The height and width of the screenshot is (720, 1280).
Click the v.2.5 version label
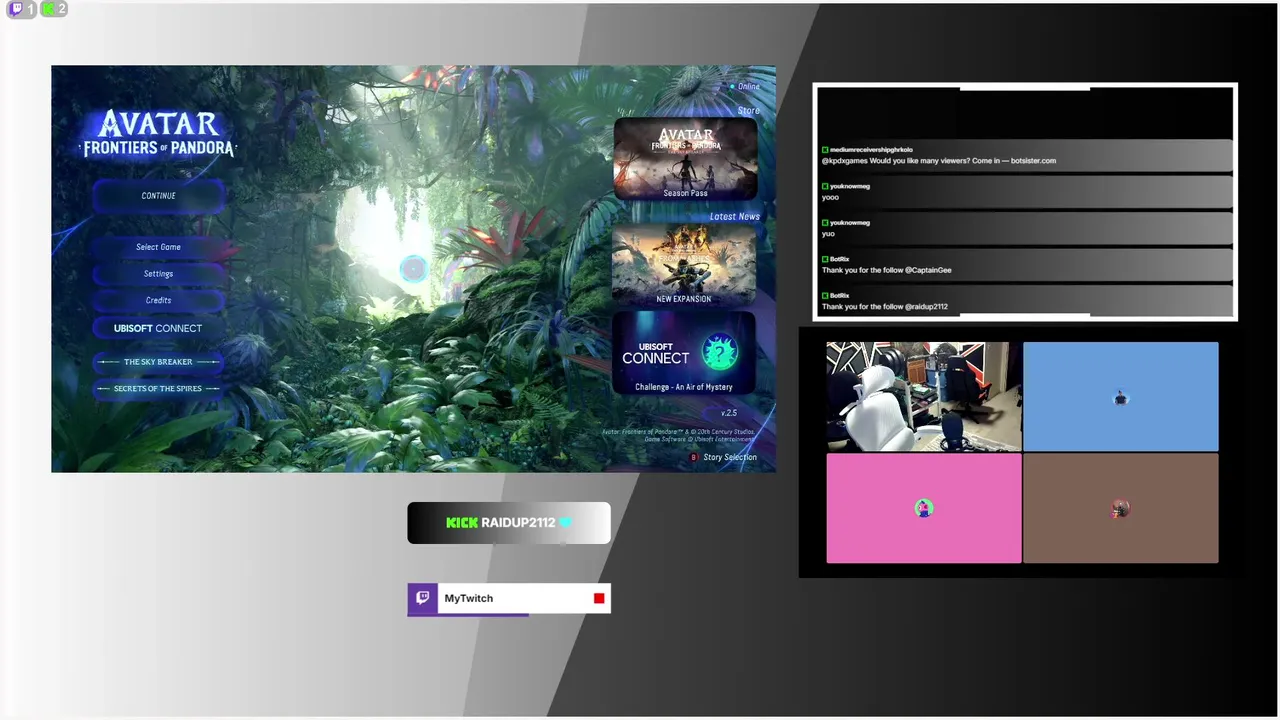729,412
